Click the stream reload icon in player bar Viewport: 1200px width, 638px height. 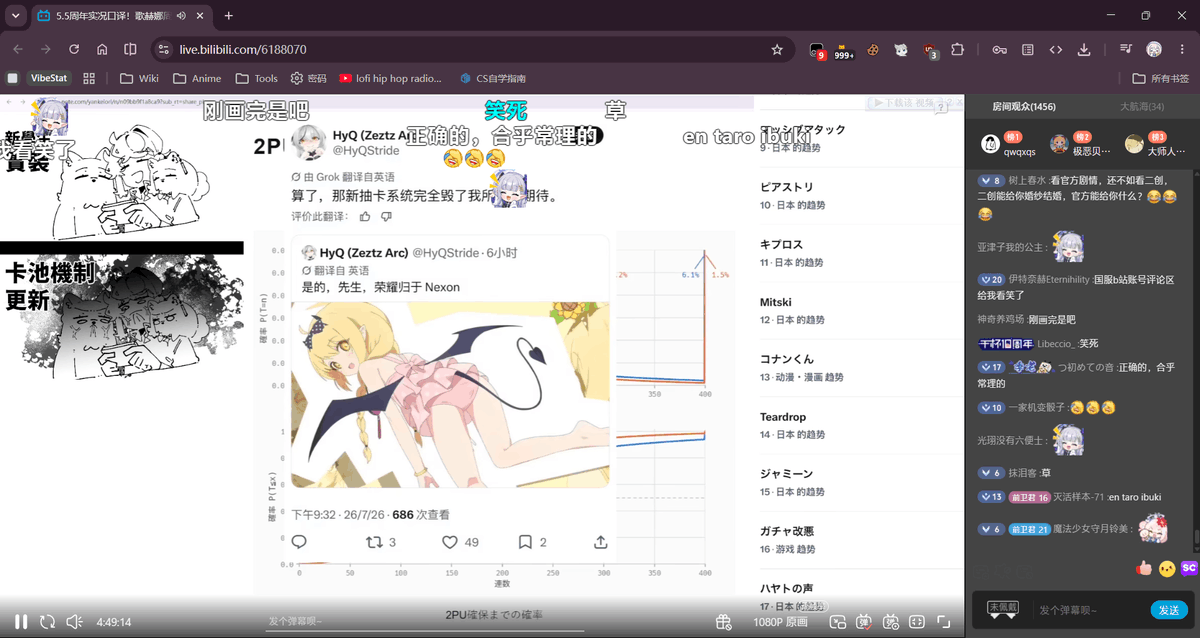click(47, 621)
